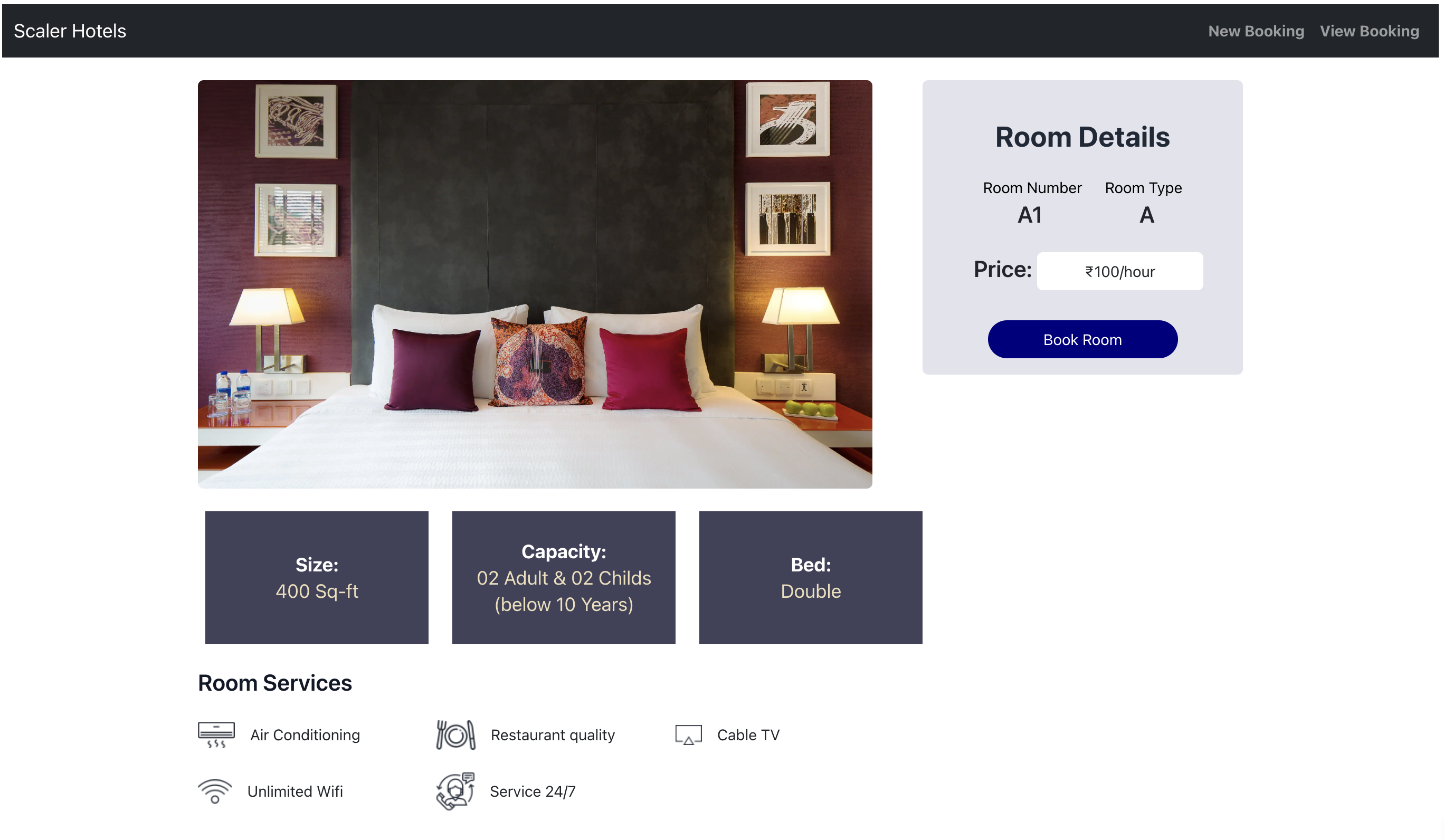Image resolution: width=1444 pixels, height=840 pixels.
Task: Select the Bed Double card
Action: click(x=810, y=577)
